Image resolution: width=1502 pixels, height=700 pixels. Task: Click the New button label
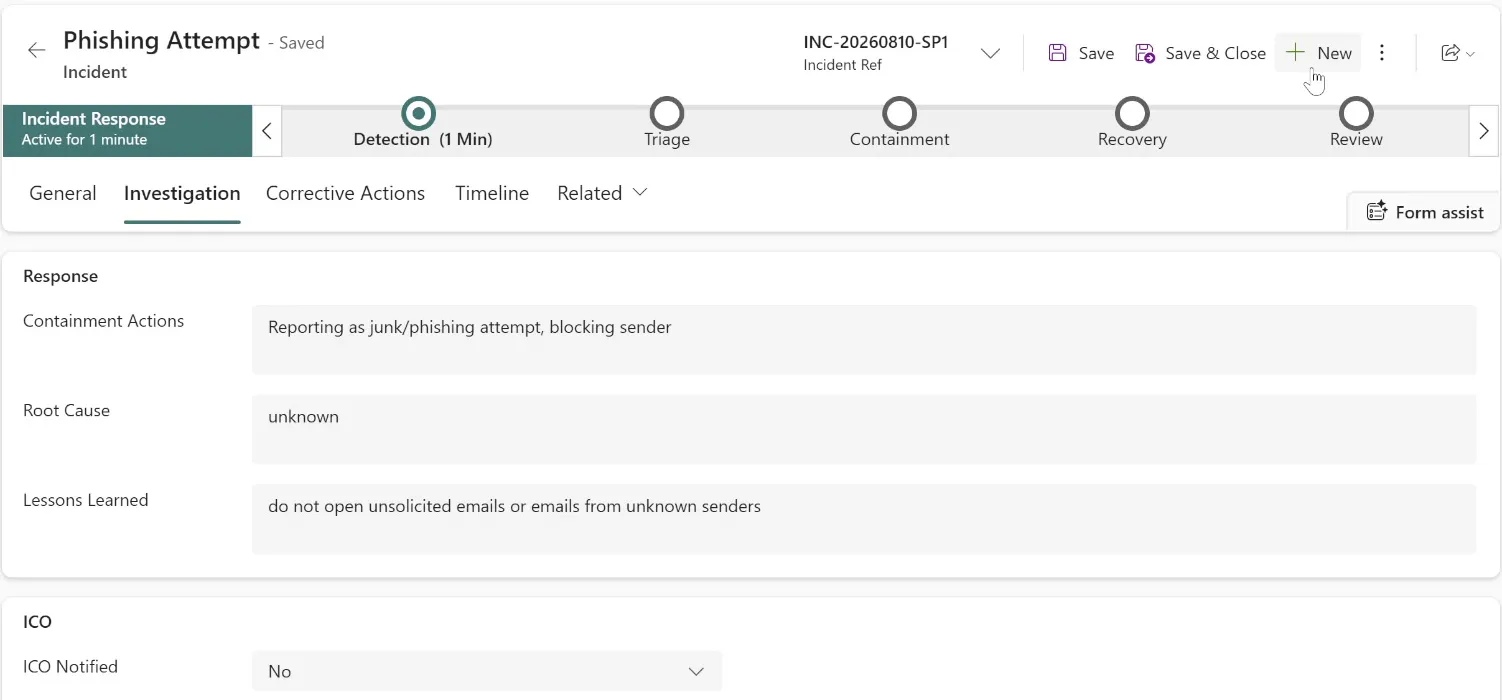tap(1335, 53)
